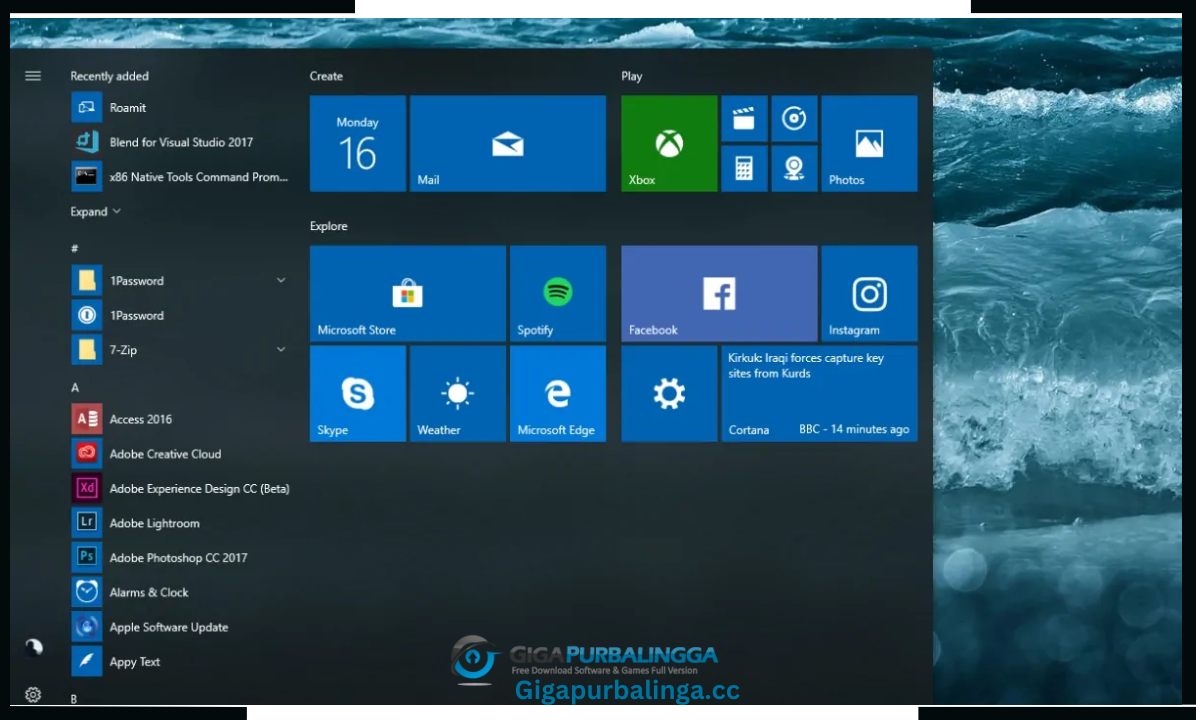The width and height of the screenshot is (1200, 720).
Task: Expand the 1Password folder chevron
Action: click(281, 281)
